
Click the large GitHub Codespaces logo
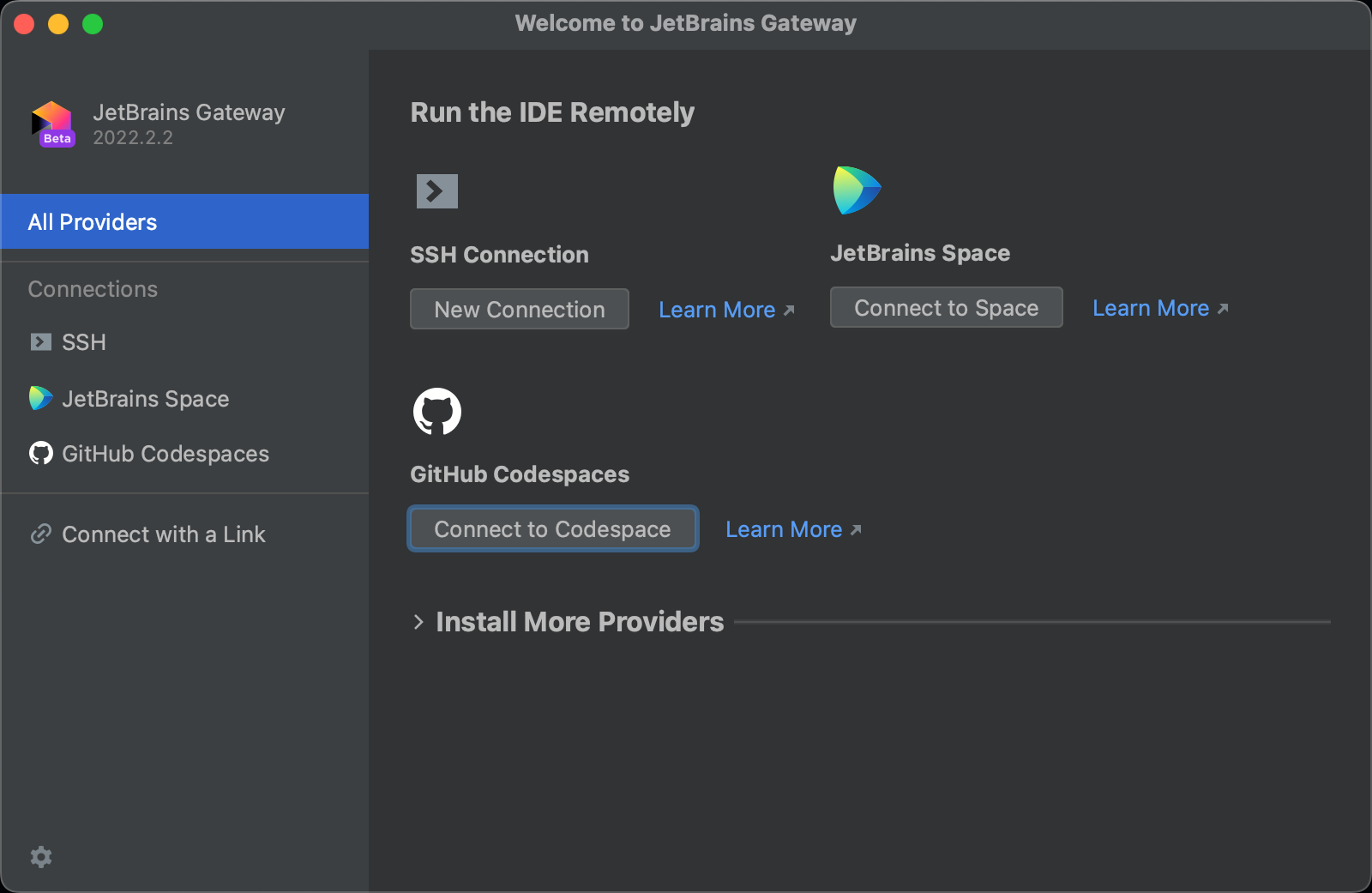coord(437,412)
